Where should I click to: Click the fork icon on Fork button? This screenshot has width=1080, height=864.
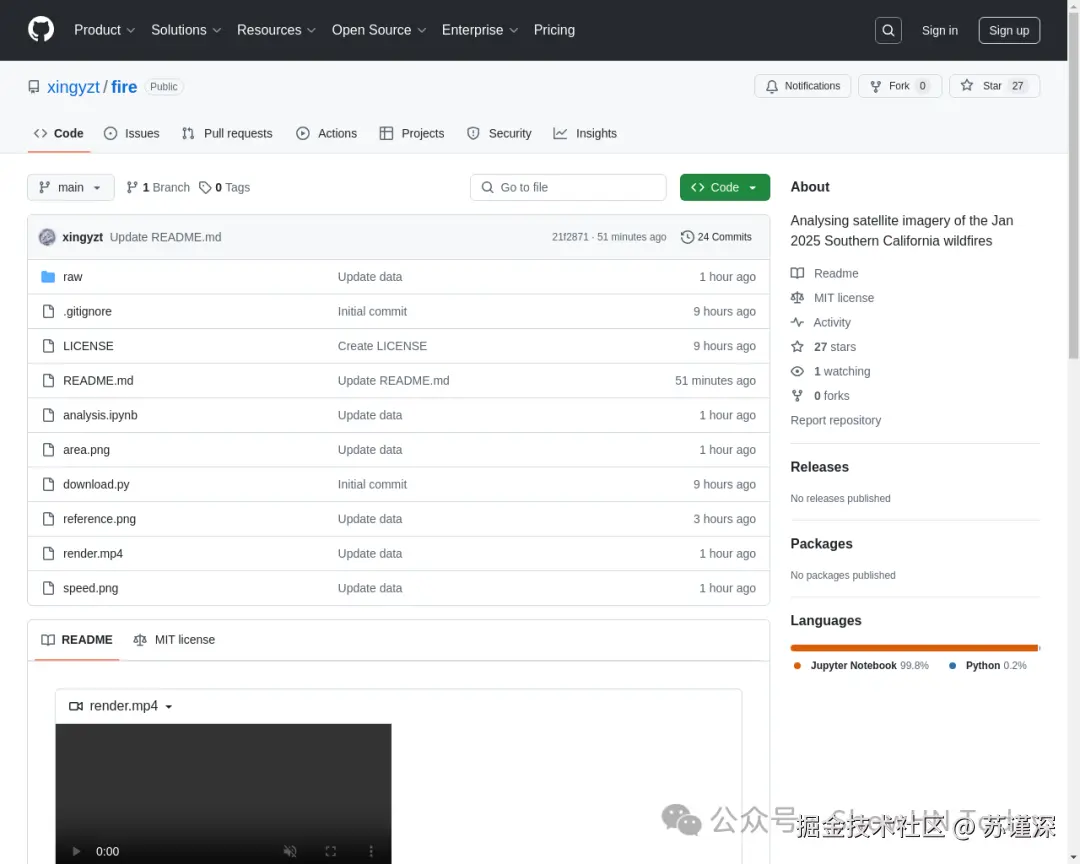click(875, 86)
